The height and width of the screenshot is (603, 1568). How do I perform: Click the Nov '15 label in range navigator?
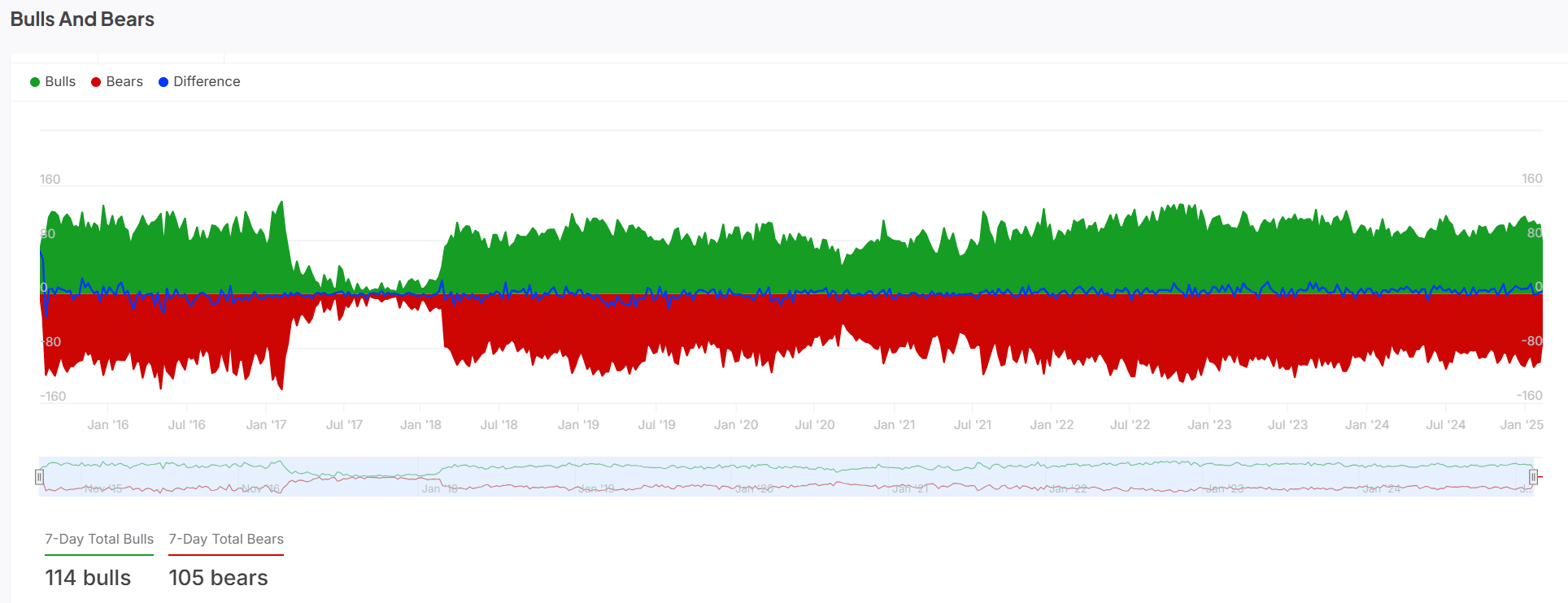pos(103,488)
